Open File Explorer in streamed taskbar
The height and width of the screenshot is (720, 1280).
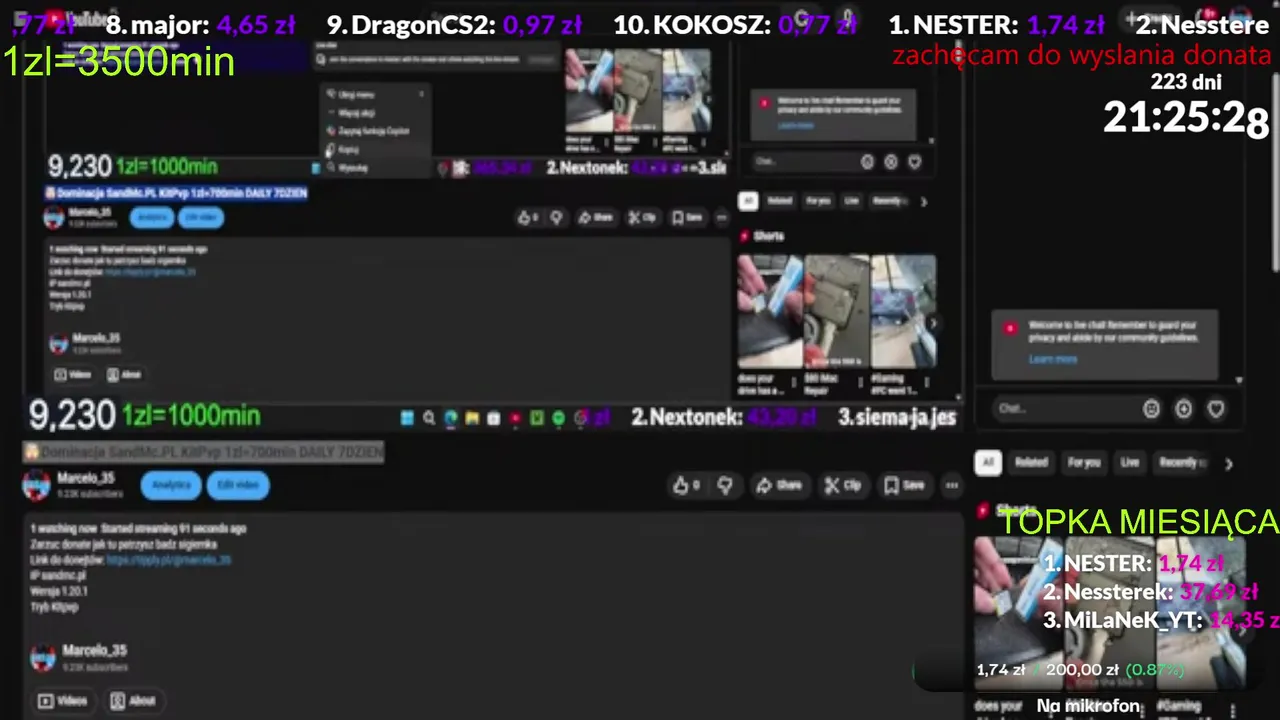(472, 418)
